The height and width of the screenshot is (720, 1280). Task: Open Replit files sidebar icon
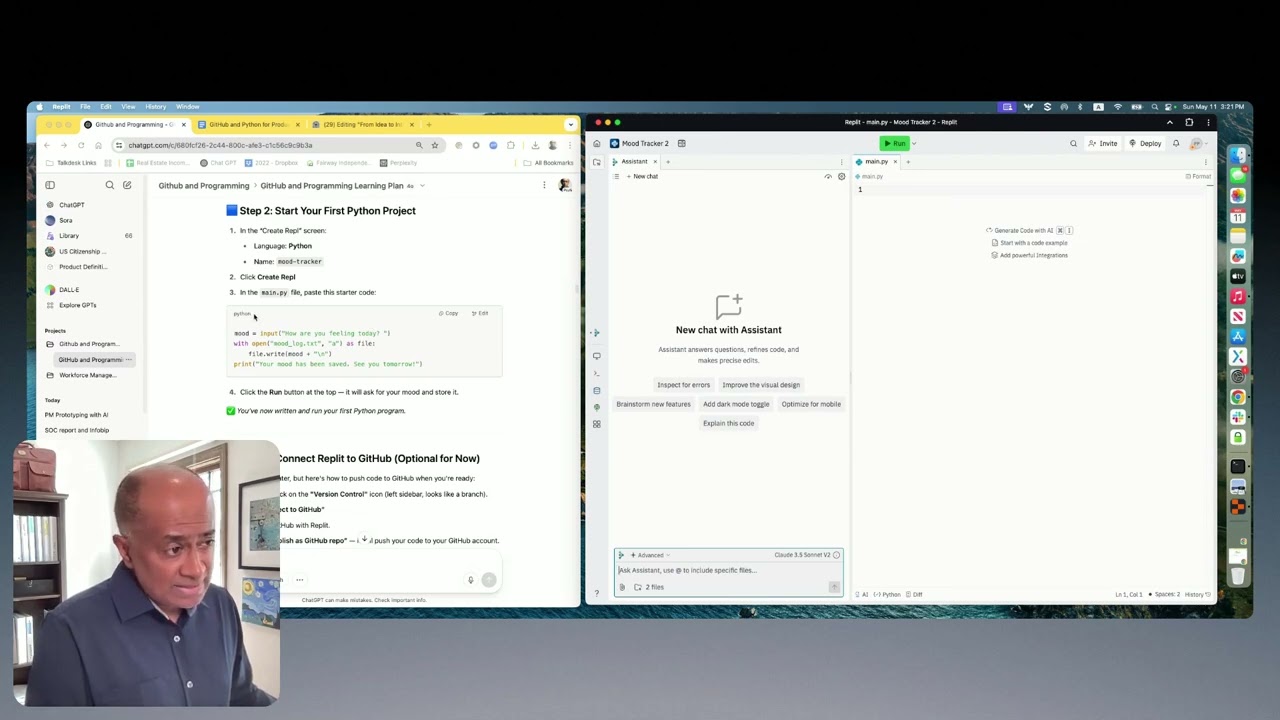coord(597,161)
